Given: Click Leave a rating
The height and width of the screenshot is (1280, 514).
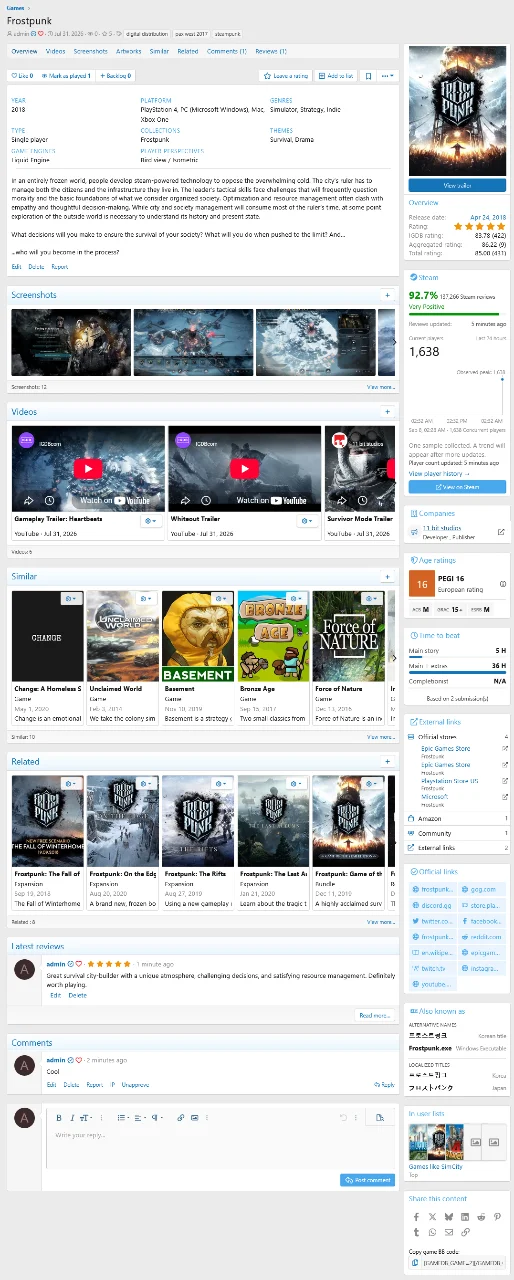Looking at the screenshot, I should 286,76.
